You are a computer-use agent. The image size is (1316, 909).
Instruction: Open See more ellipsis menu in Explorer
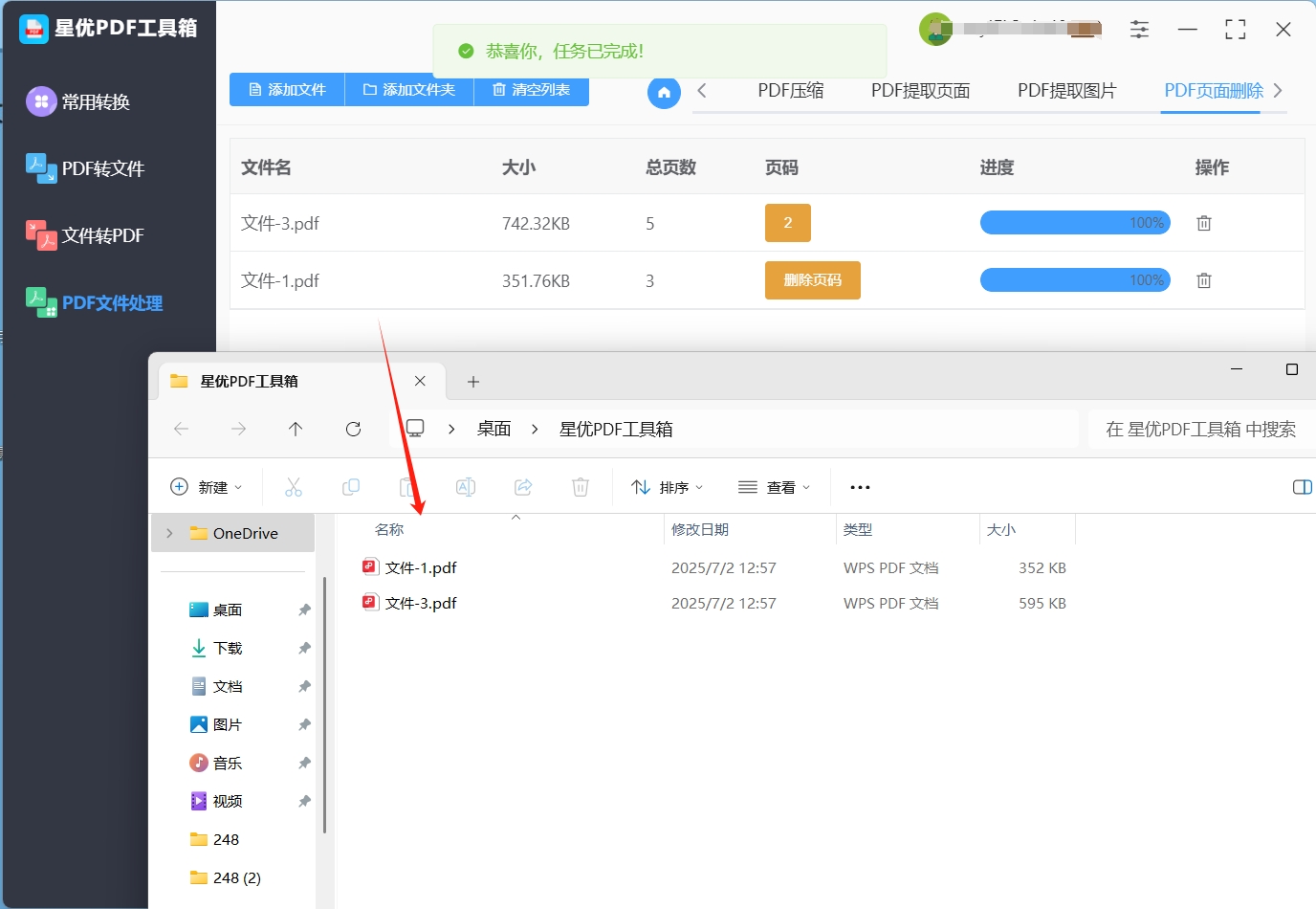point(860,487)
